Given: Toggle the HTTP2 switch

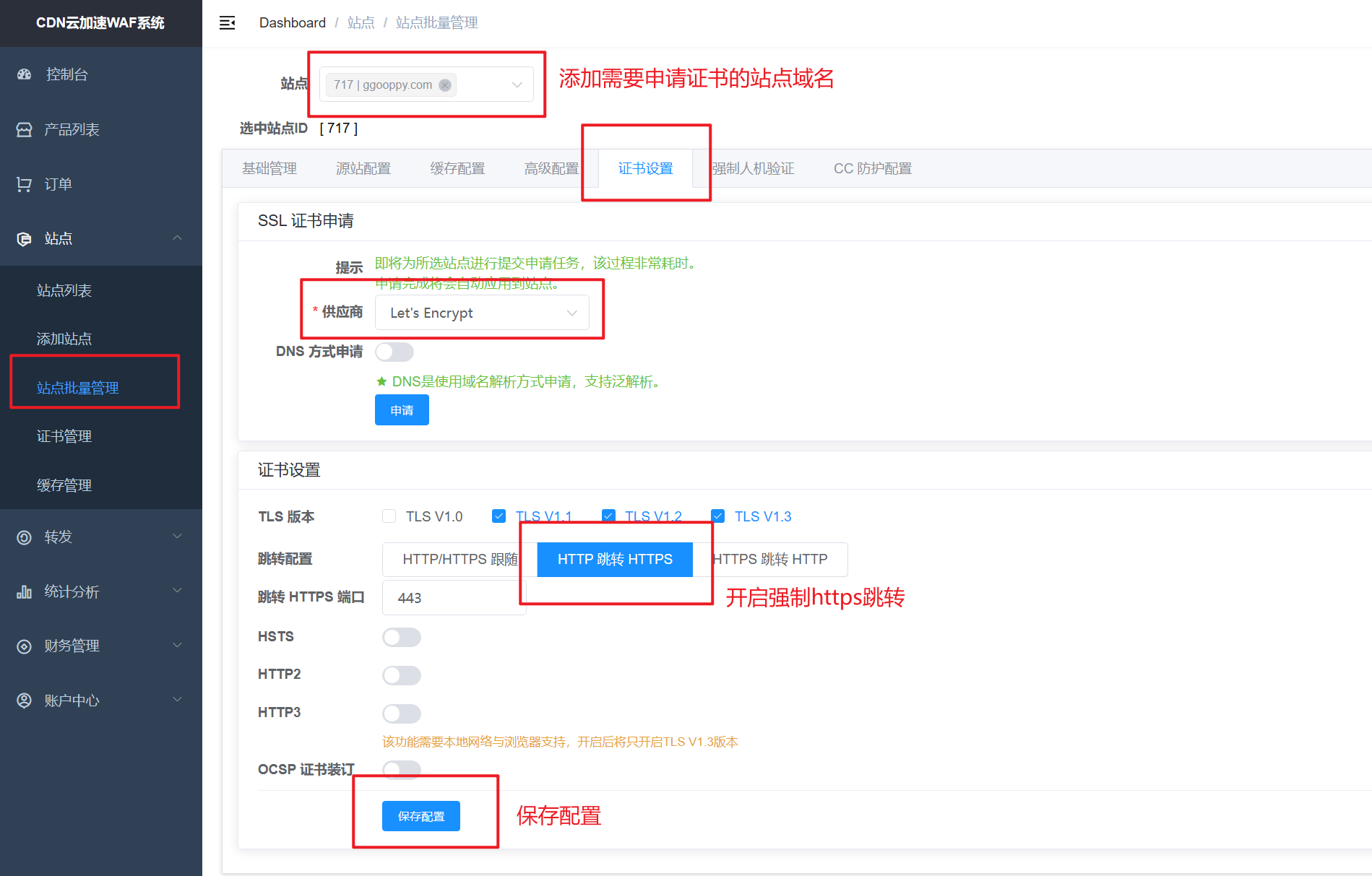Looking at the screenshot, I should [x=402, y=675].
